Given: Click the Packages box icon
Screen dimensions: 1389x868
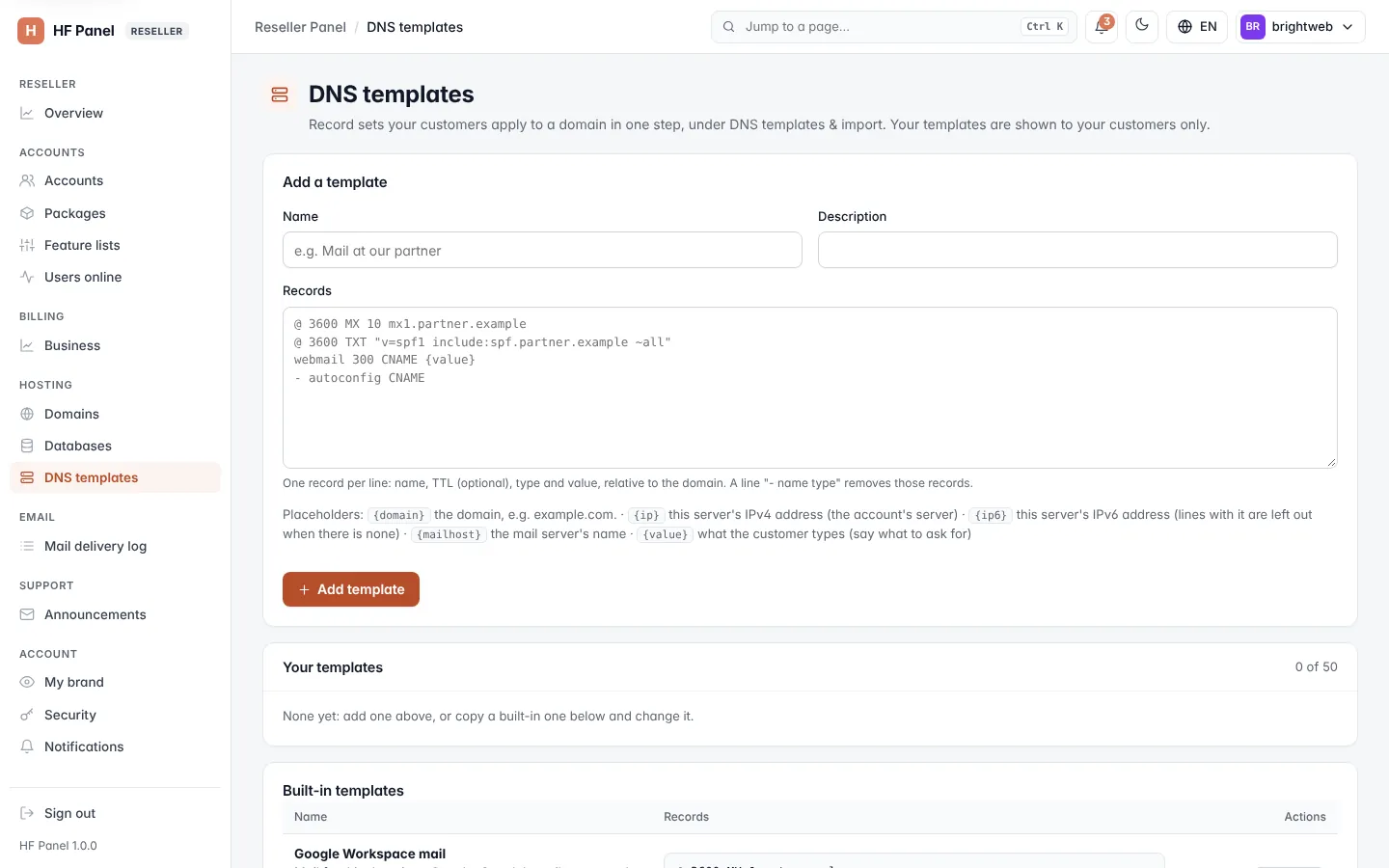Looking at the screenshot, I should 27,213.
